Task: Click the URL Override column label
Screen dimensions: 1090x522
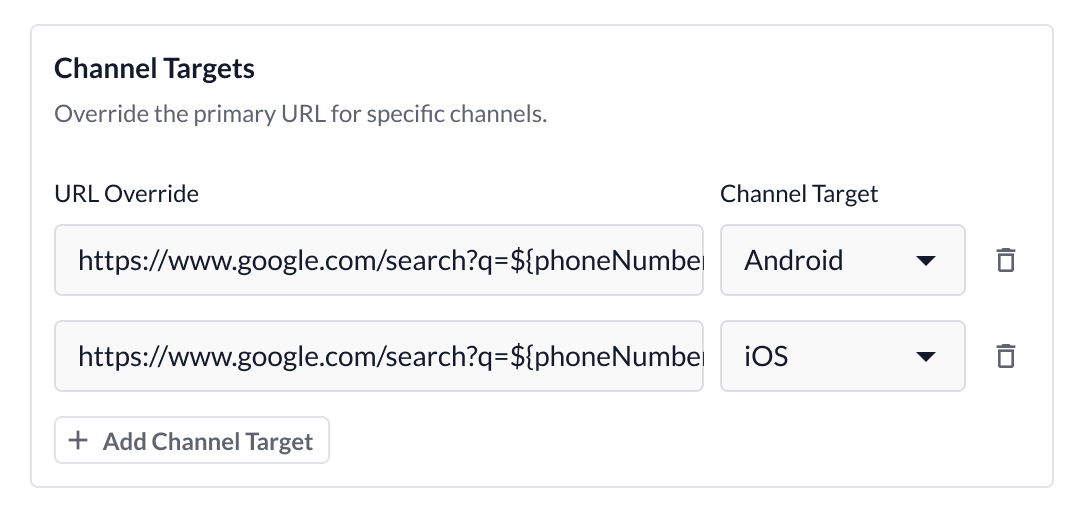Action: [126, 193]
